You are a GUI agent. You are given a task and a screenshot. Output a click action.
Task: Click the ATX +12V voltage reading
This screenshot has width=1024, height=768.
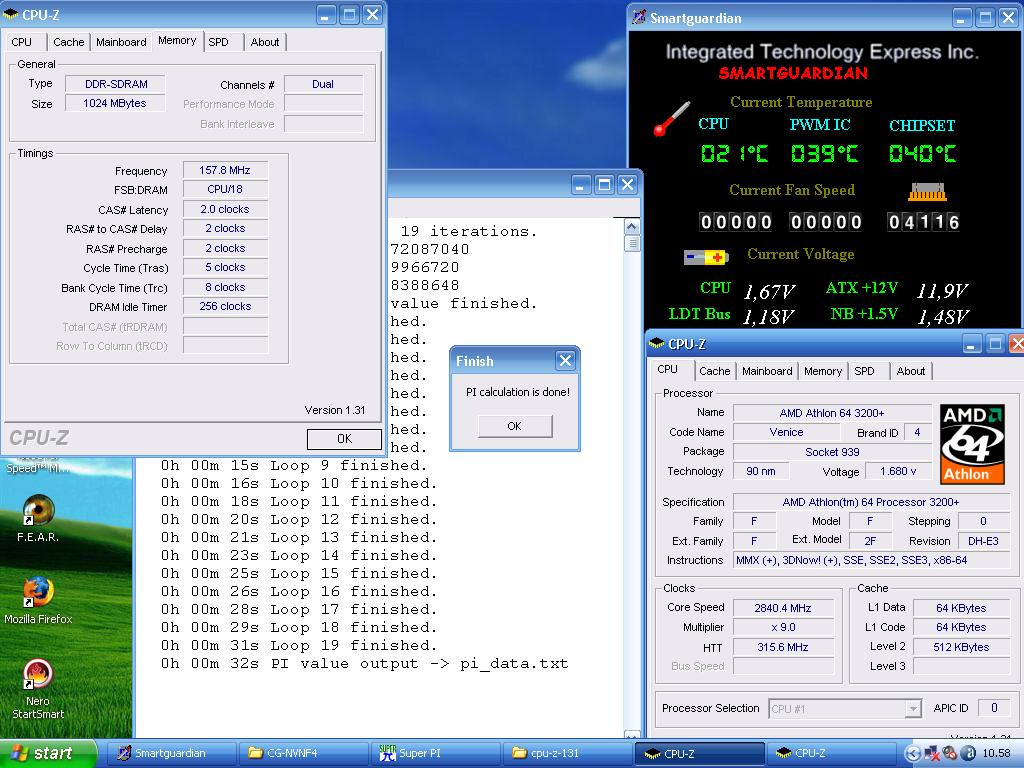[x=942, y=291]
